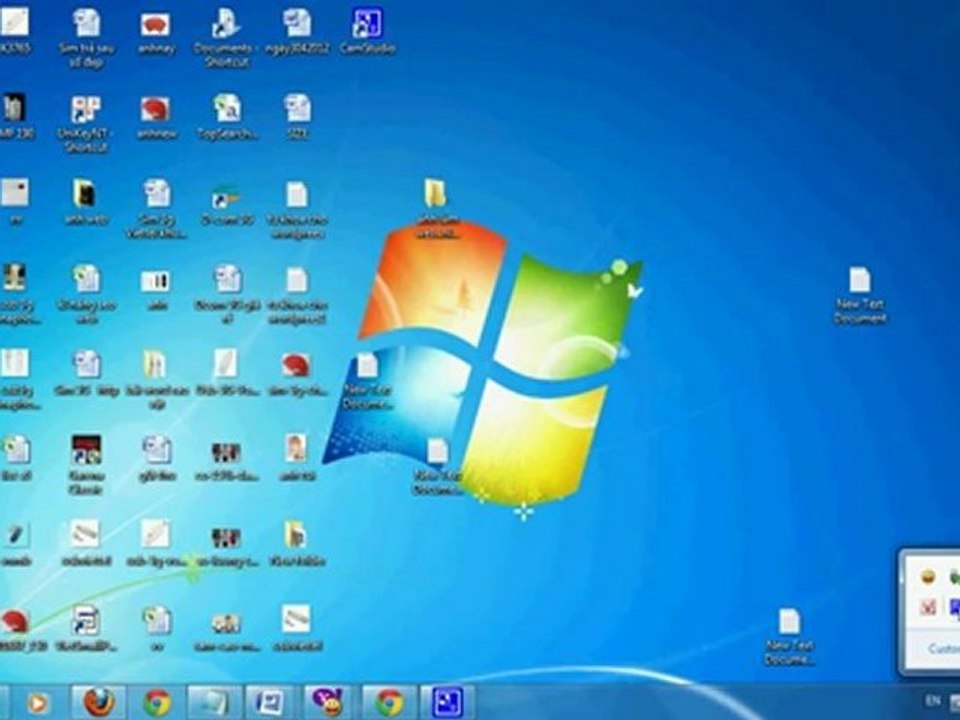
Task: Select the Garena Classic shortcut icon
Action: click(x=86, y=464)
